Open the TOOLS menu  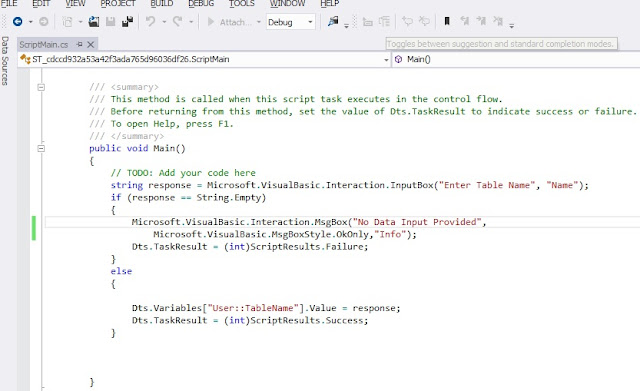[242, 4]
